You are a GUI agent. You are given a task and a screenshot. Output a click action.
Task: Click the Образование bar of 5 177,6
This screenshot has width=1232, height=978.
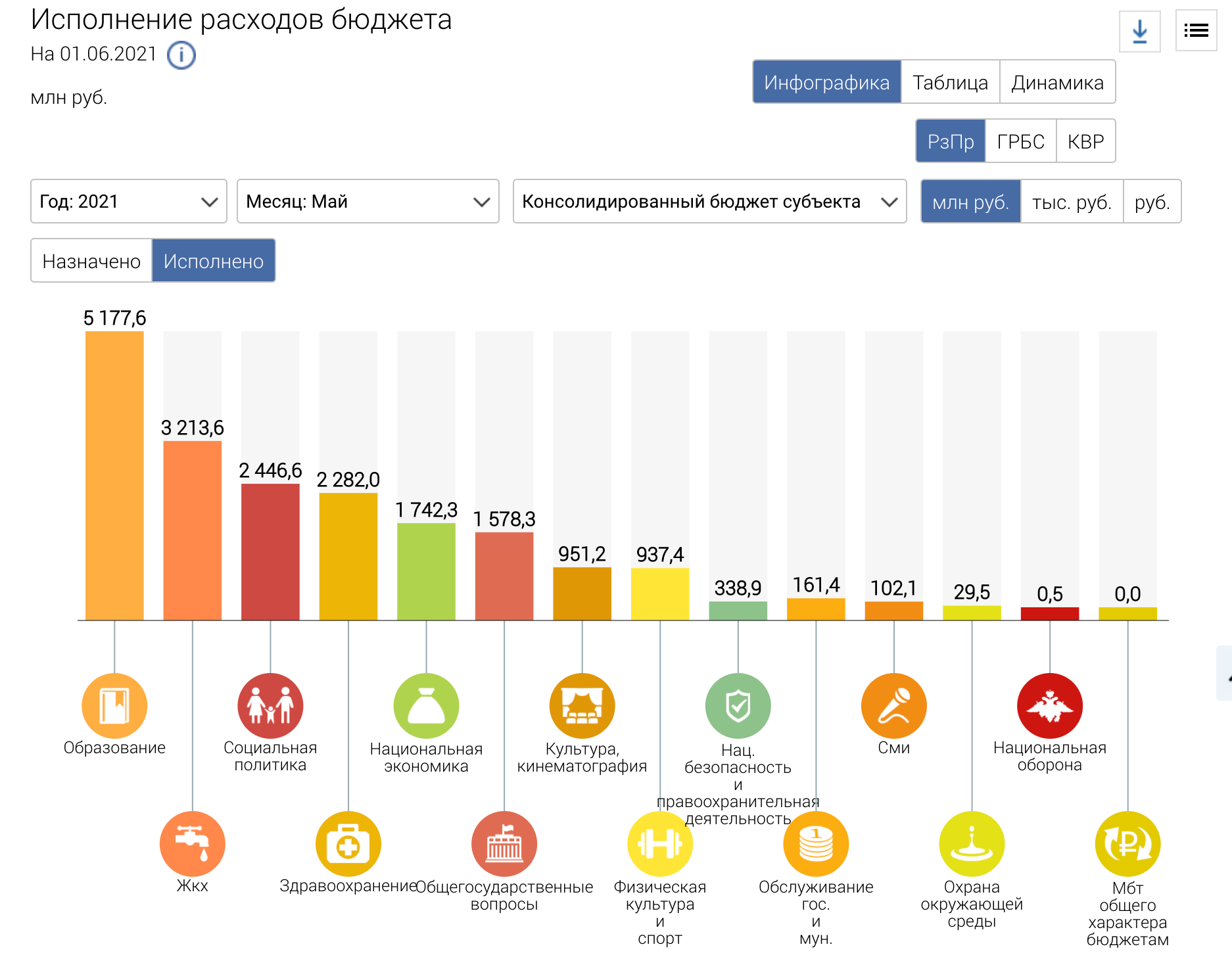[114, 476]
